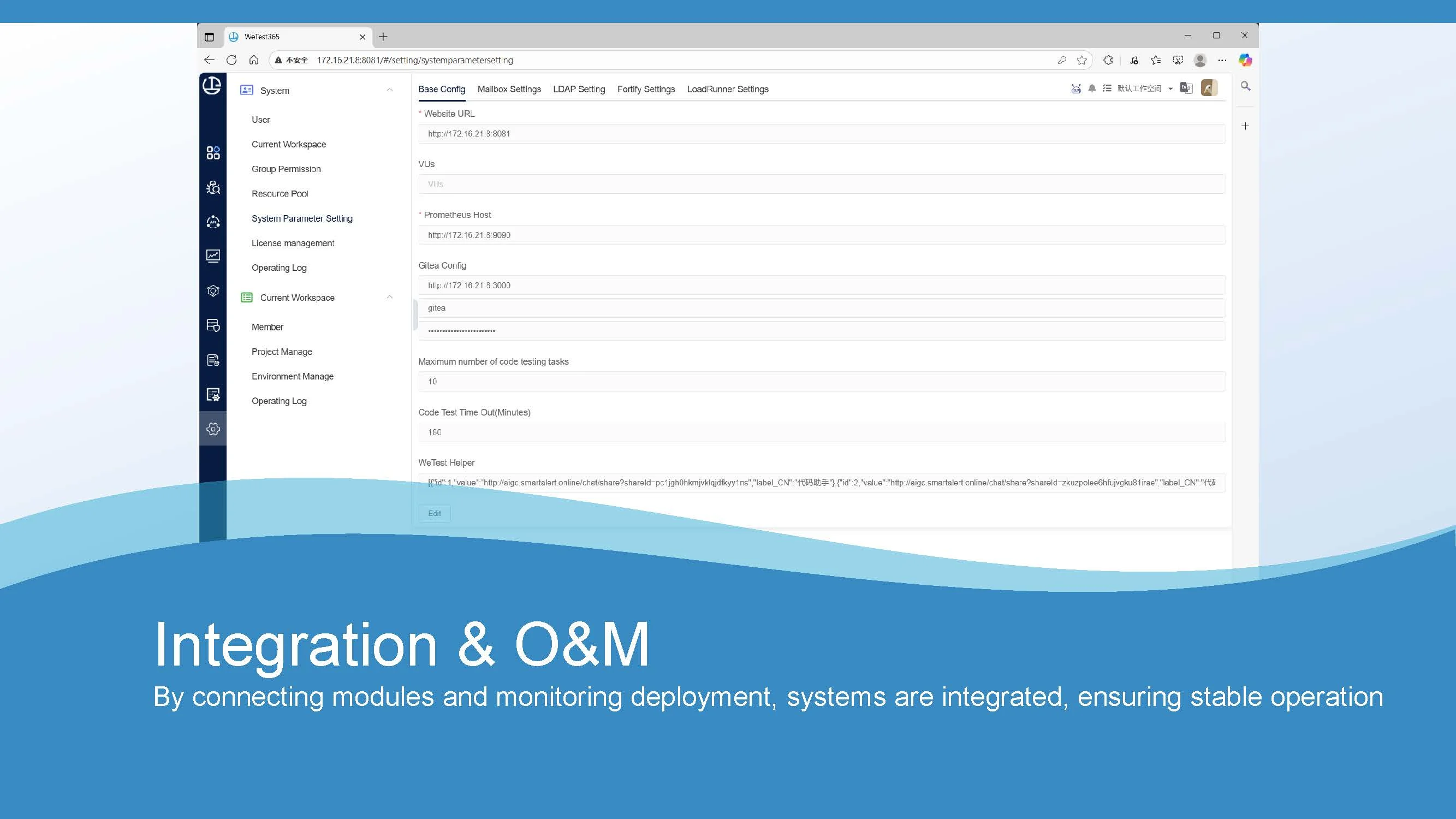
Task: Switch to the Fortify Settings tab
Action: (x=646, y=90)
